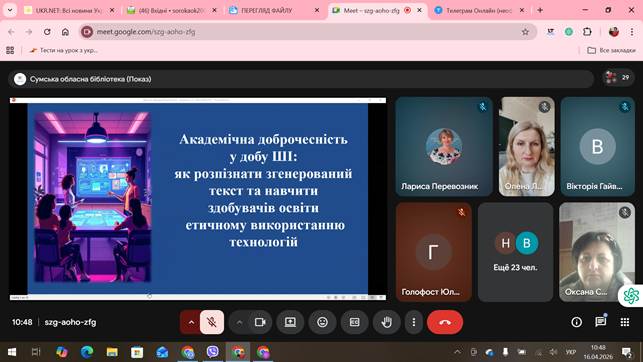Turn on closed captions
This screenshot has height=362, width=643.
(355, 322)
